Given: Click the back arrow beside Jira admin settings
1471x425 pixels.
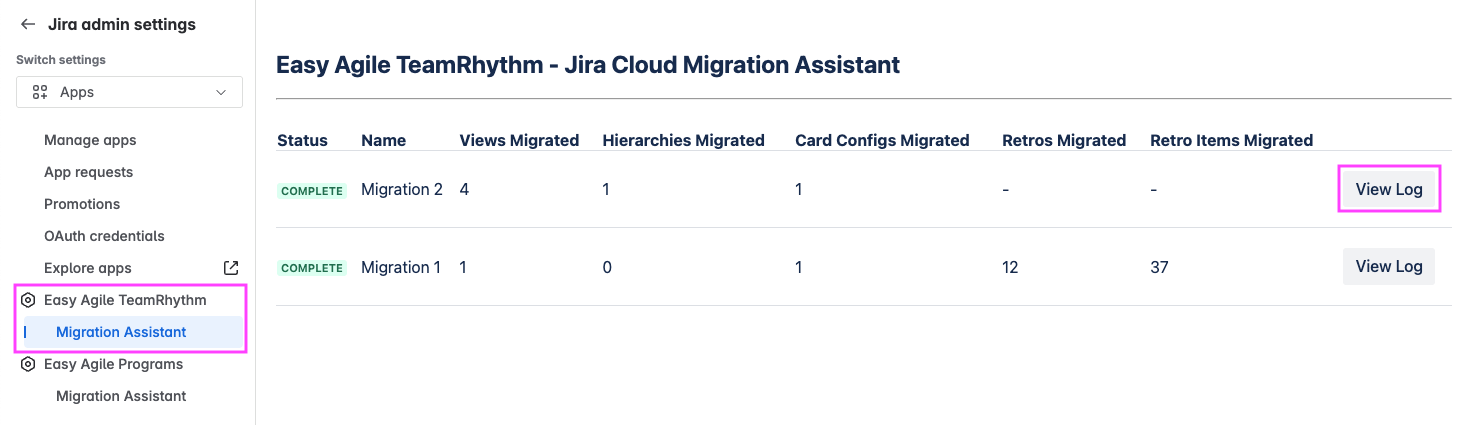Looking at the screenshot, I should [28, 24].
